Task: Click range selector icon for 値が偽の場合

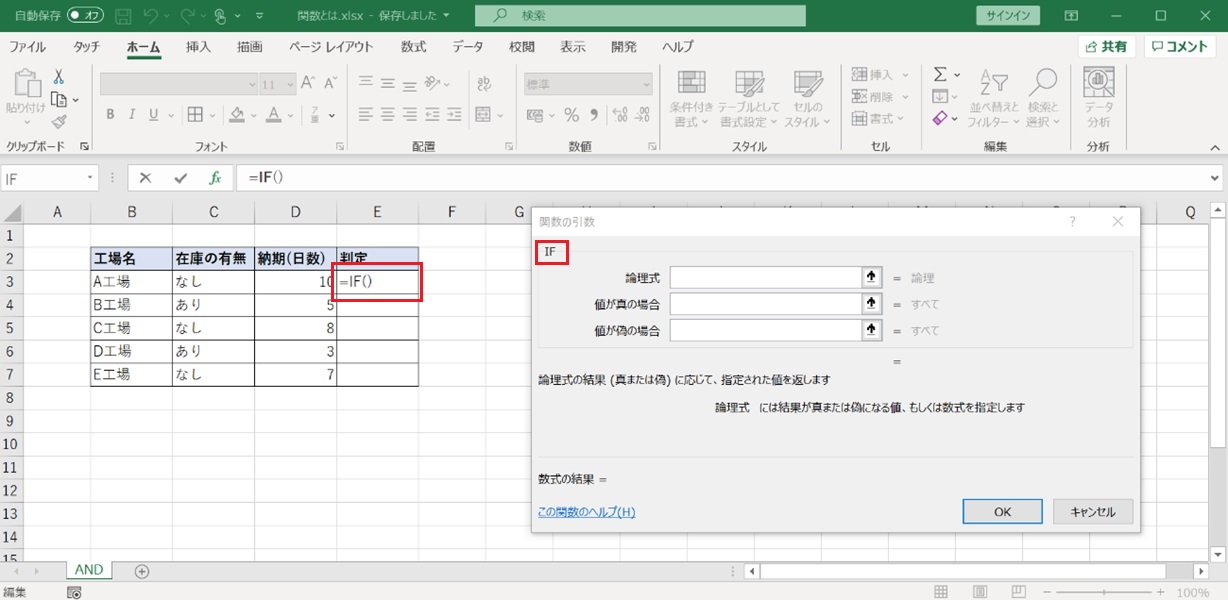Action: coord(872,330)
